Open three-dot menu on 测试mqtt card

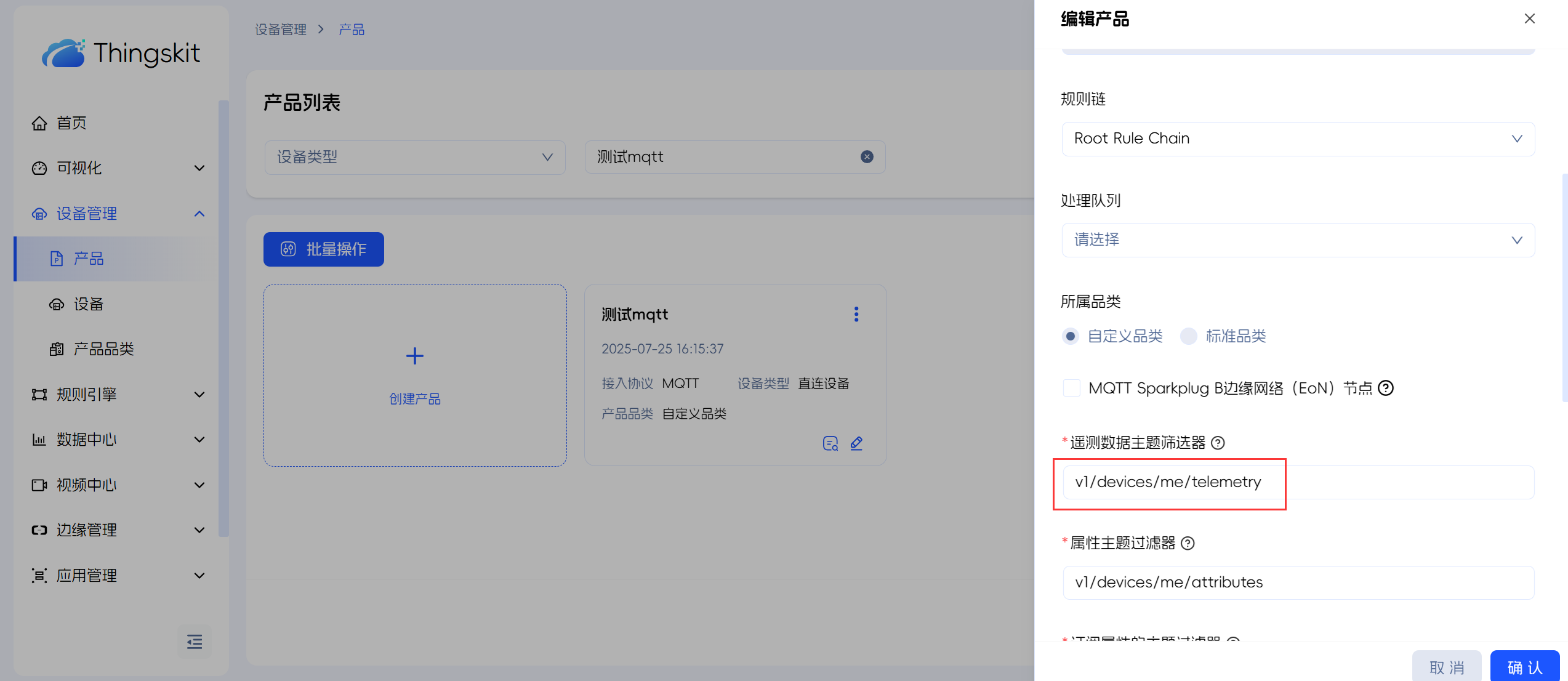856,314
